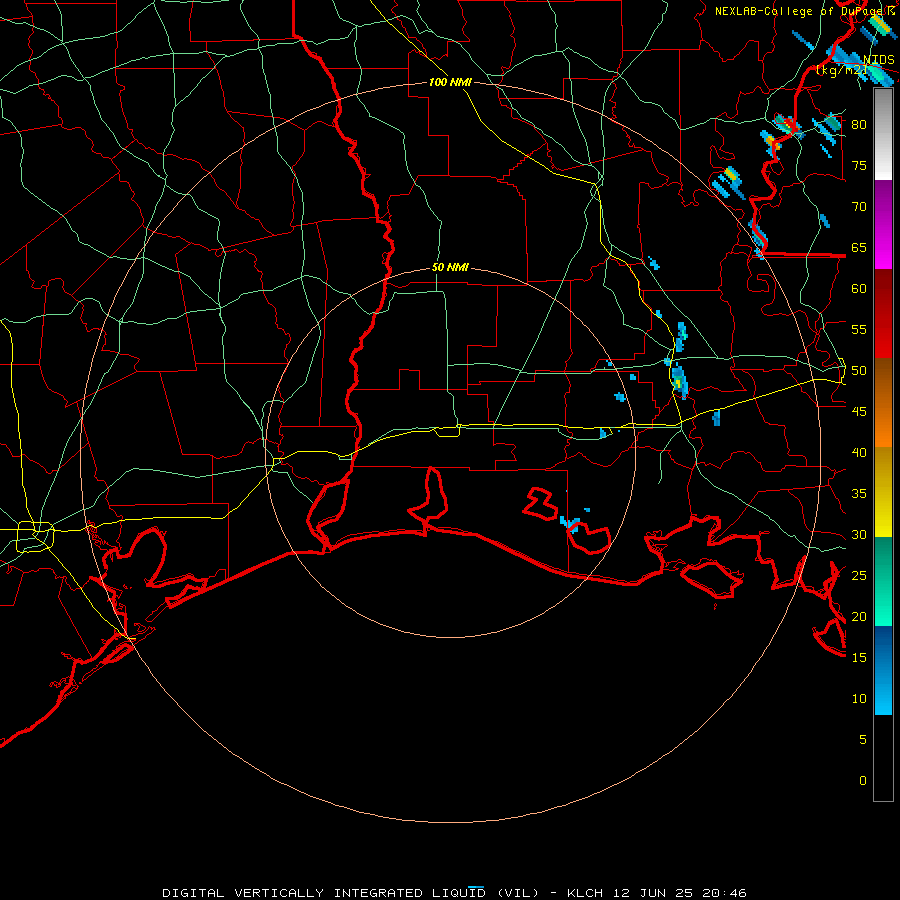Click the scale value 35
900x900 pixels.
coord(859,494)
